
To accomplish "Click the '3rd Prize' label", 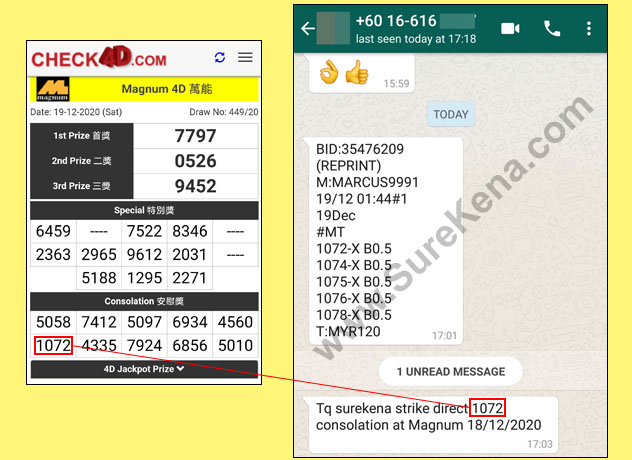I will pyautogui.click(x=81, y=186).
